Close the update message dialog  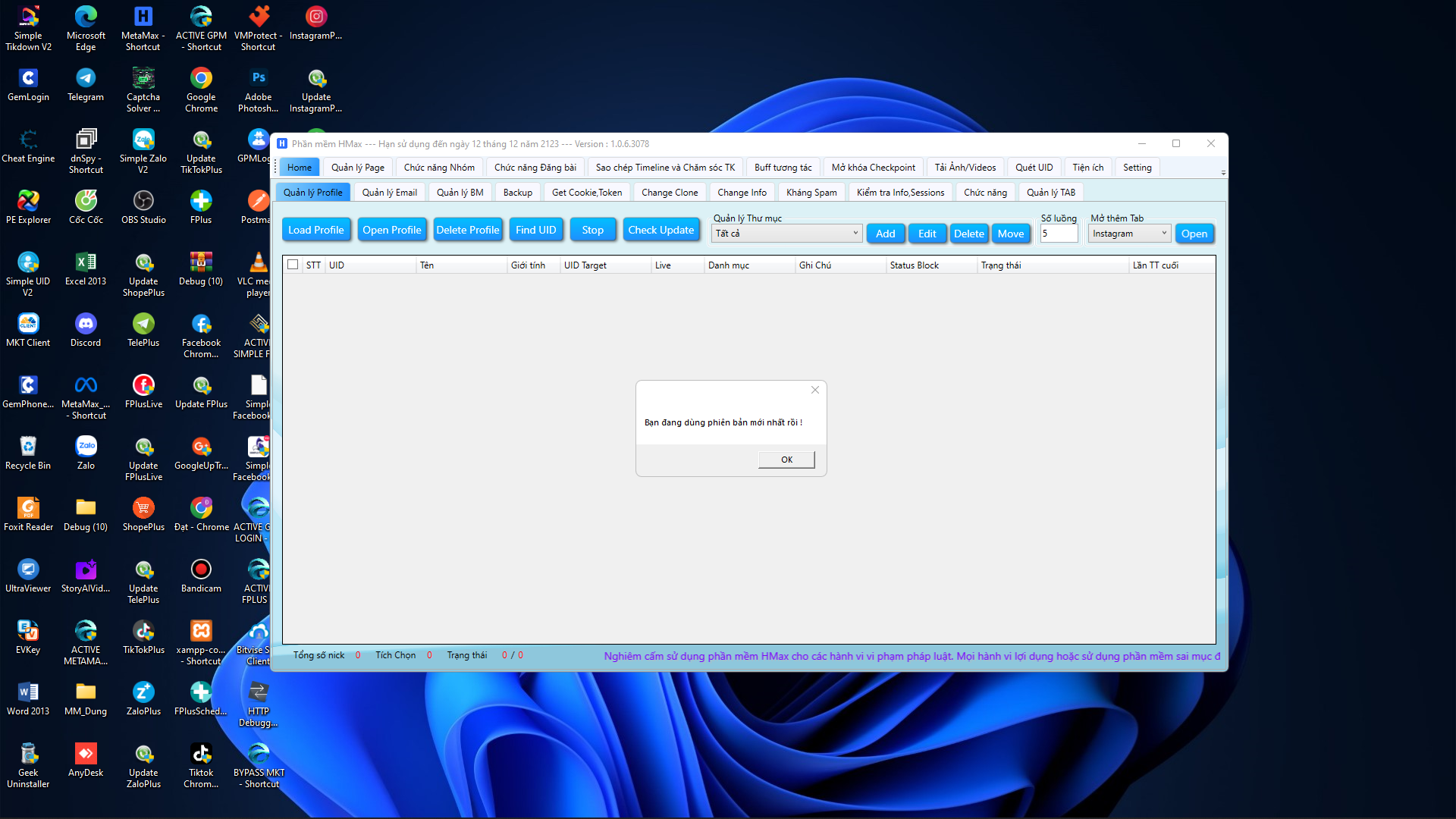pos(815,390)
